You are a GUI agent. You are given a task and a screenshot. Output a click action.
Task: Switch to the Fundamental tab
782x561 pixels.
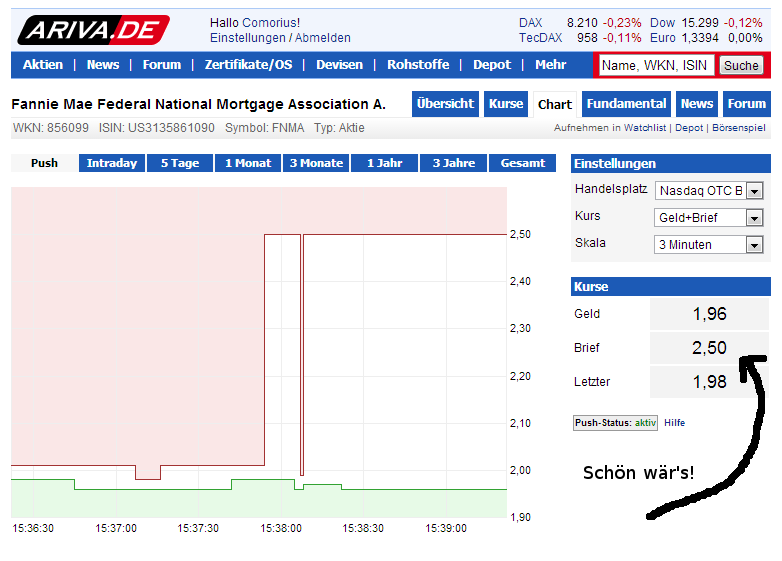click(626, 104)
